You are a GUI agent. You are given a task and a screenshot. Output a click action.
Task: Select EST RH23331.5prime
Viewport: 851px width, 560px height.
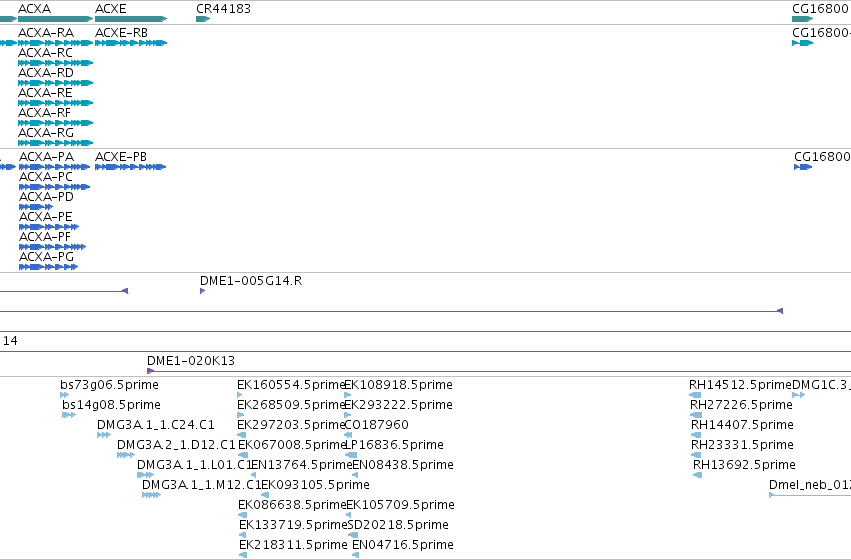(x=696, y=455)
